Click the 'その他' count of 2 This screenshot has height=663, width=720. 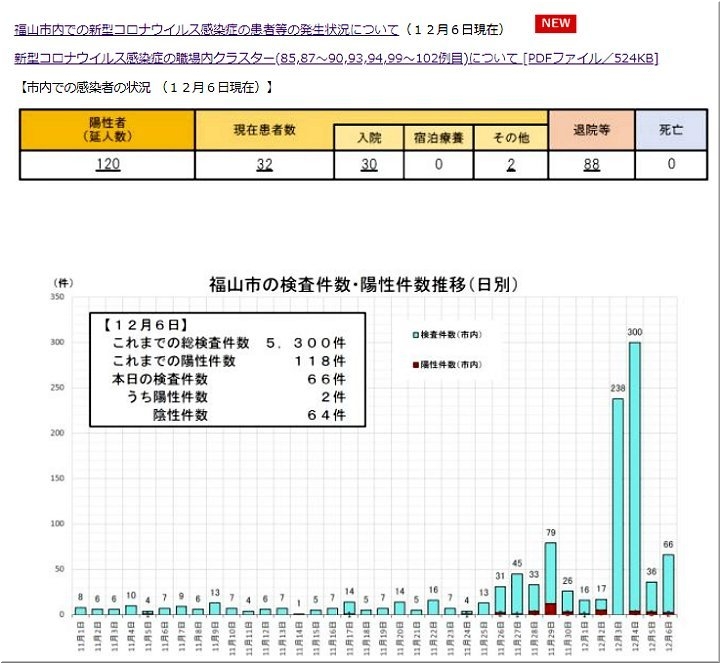(510, 165)
